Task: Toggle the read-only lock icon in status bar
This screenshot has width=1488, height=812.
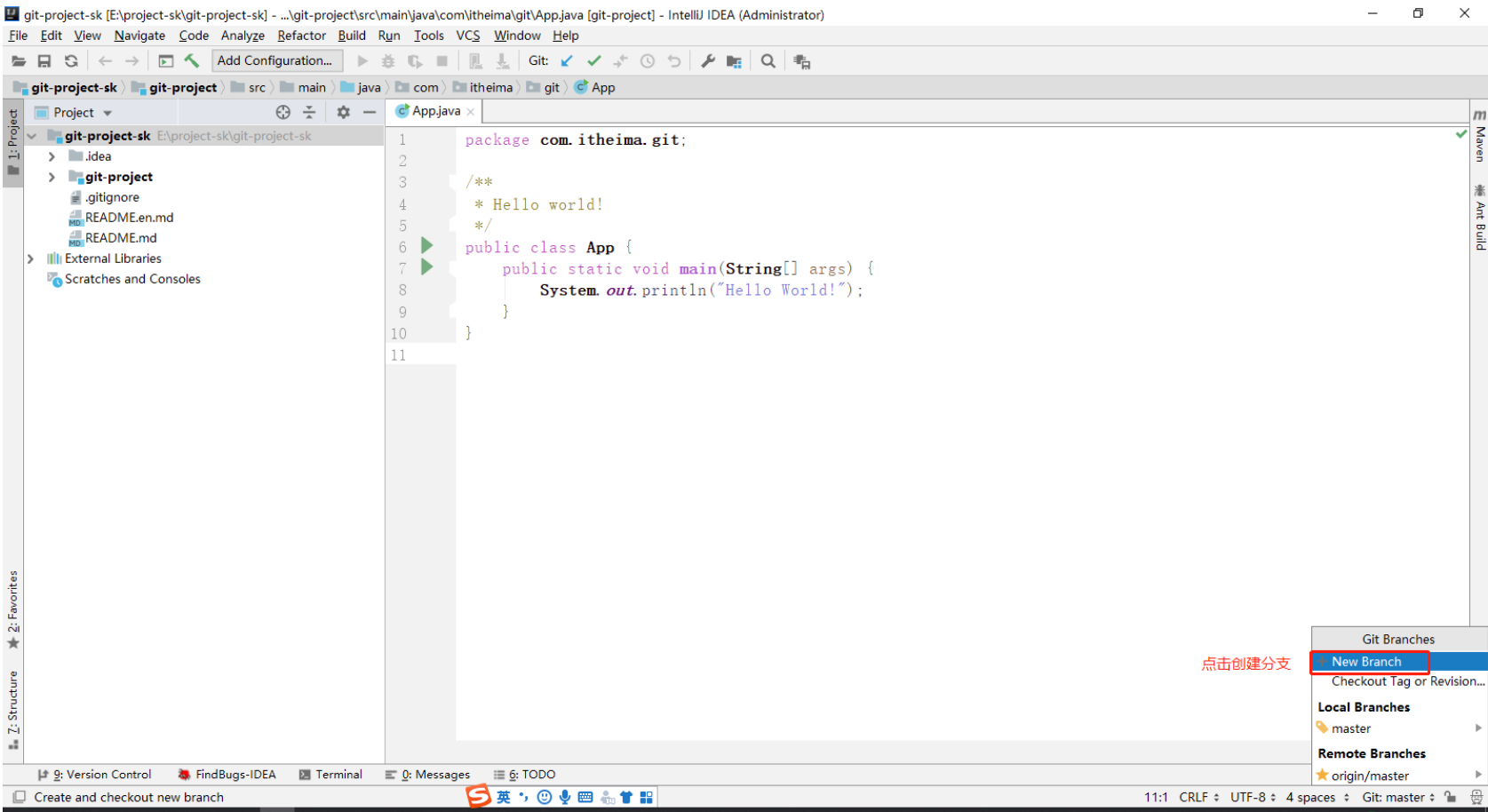Action: pos(1451,797)
